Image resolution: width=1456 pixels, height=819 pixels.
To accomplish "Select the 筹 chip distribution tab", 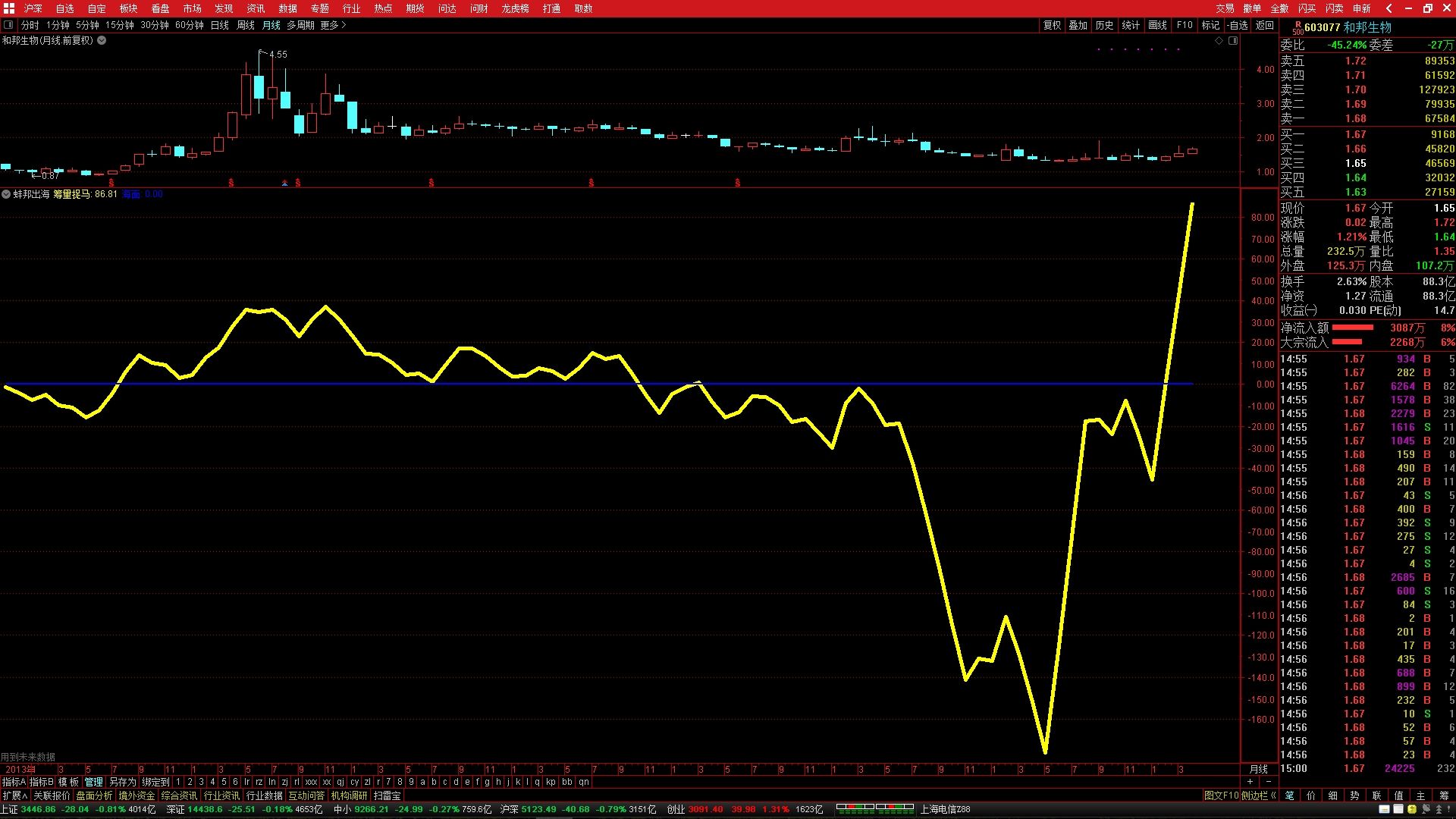I will (1443, 795).
